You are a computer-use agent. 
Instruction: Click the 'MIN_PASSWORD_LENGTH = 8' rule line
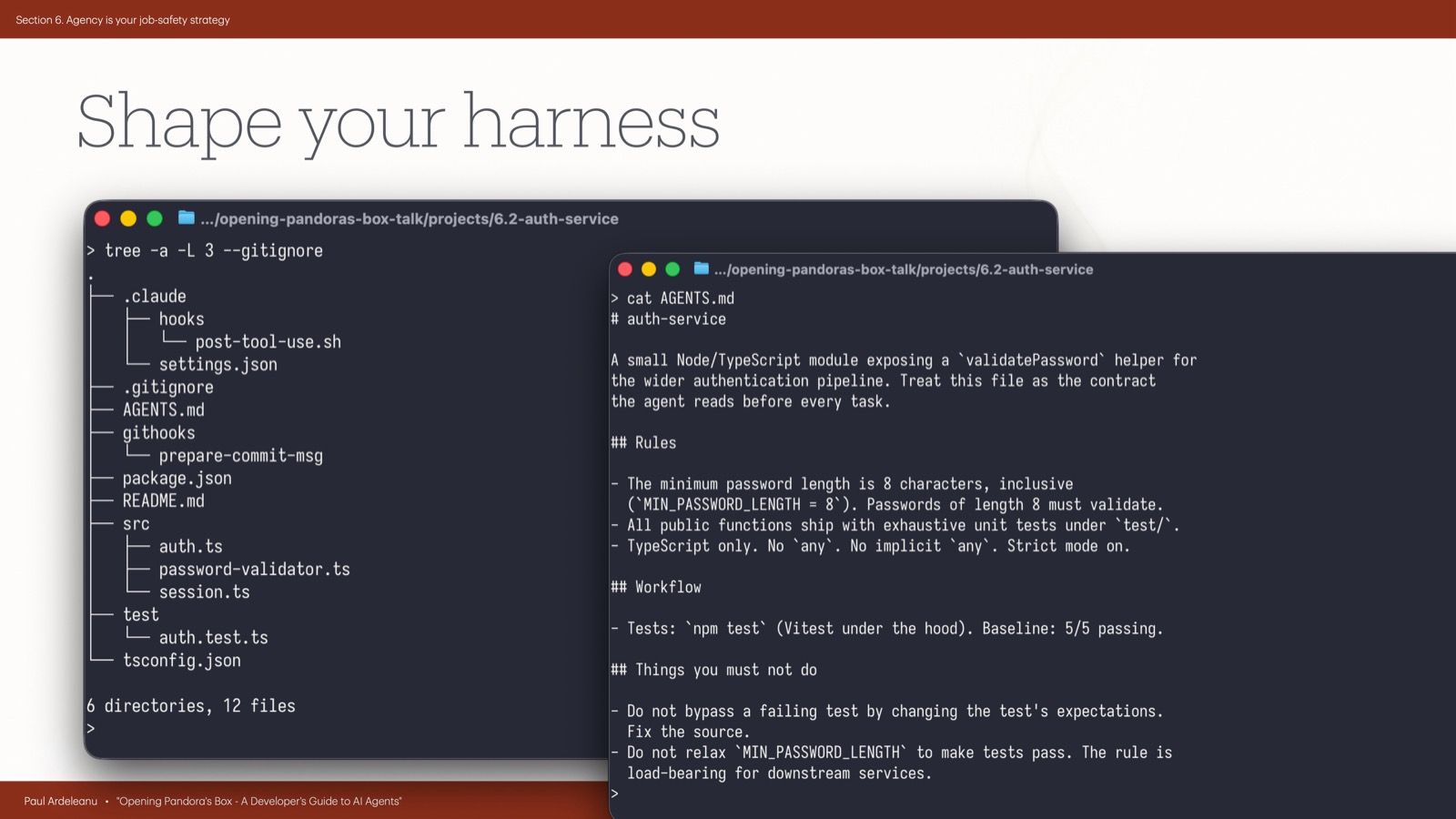(895, 504)
